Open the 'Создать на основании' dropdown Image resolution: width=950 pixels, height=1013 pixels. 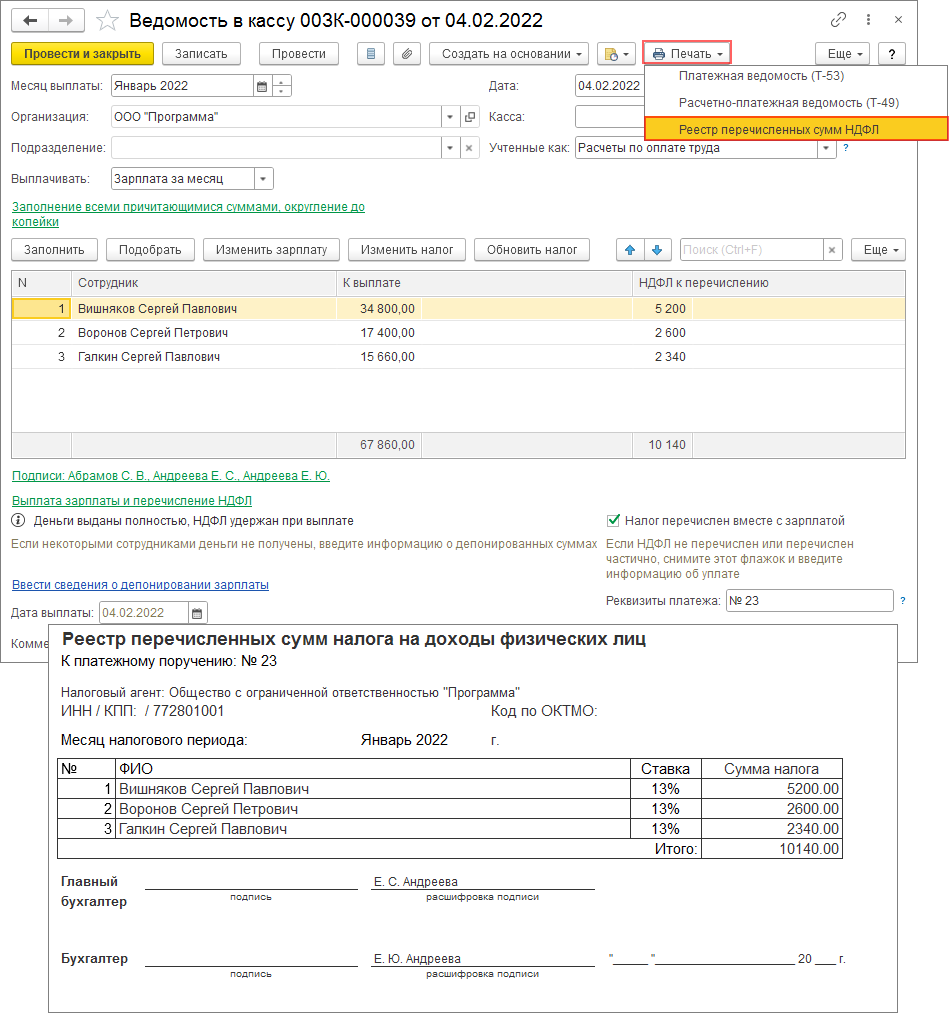pos(508,54)
